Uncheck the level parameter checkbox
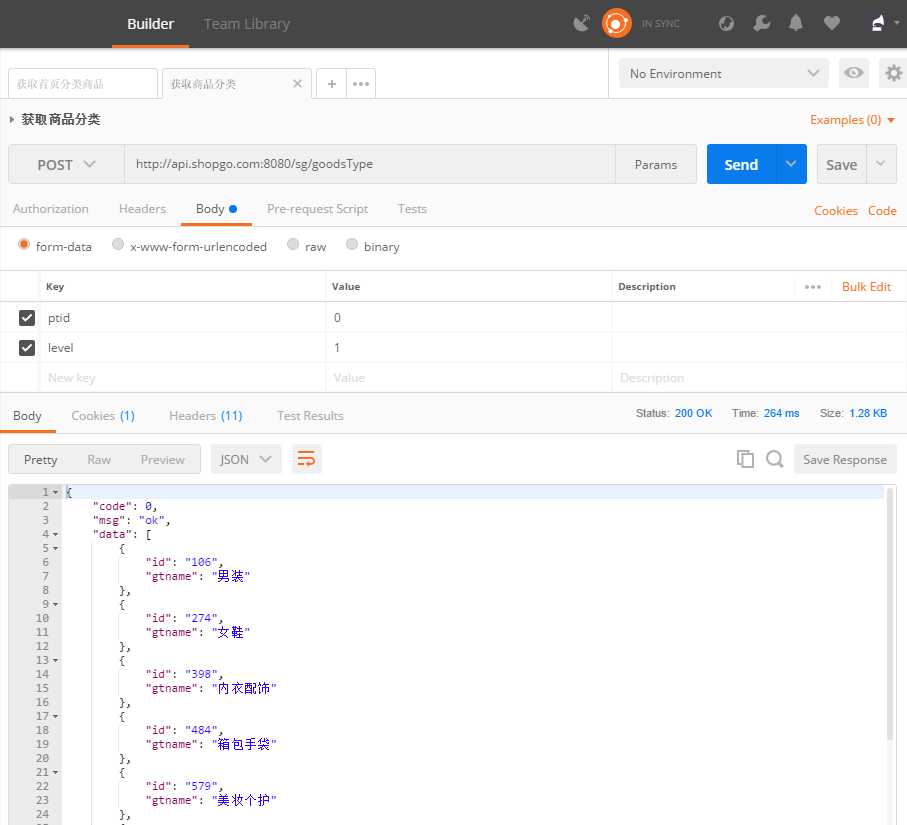This screenshot has width=907, height=825. click(x=27, y=348)
